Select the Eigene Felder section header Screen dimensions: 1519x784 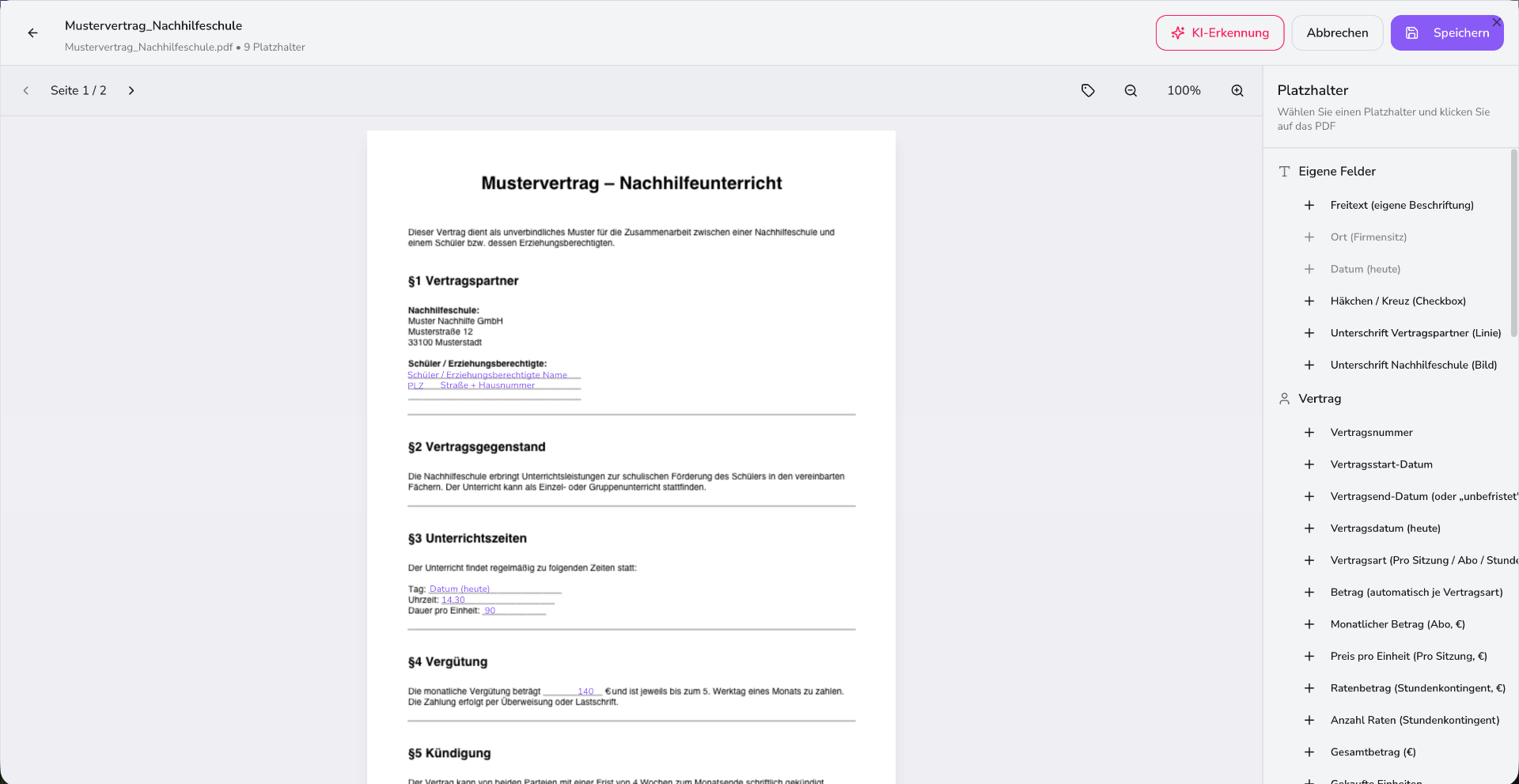pos(1337,172)
